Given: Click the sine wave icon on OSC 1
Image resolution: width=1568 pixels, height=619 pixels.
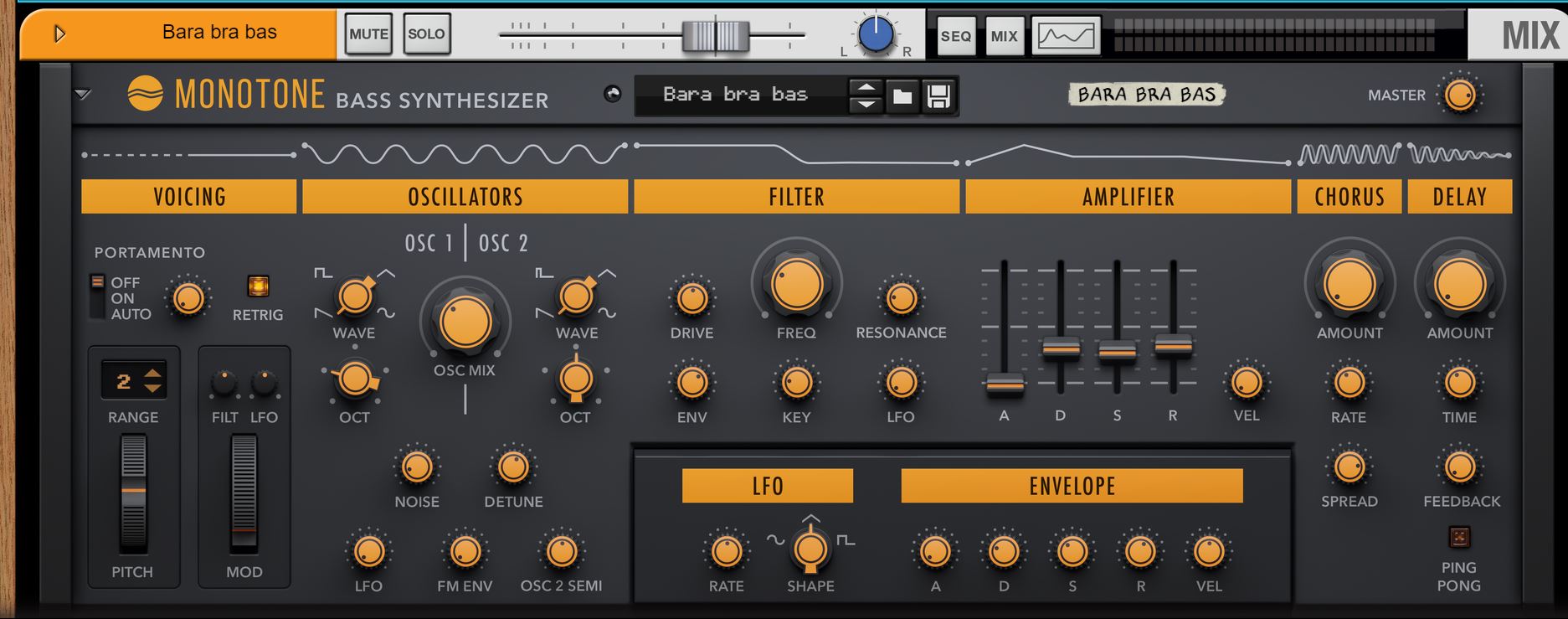Looking at the screenshot, I should point(386,313).
